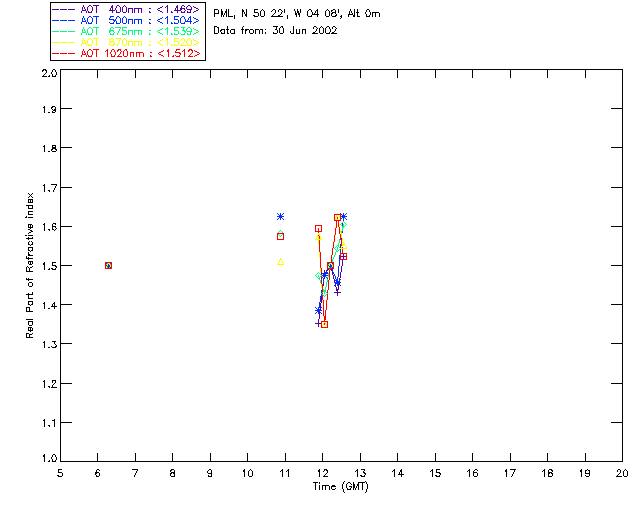Select the AOT 1020nm legend entry
Image resolution: width=640 pixels, height=512 pixels.
click(126, 53)
